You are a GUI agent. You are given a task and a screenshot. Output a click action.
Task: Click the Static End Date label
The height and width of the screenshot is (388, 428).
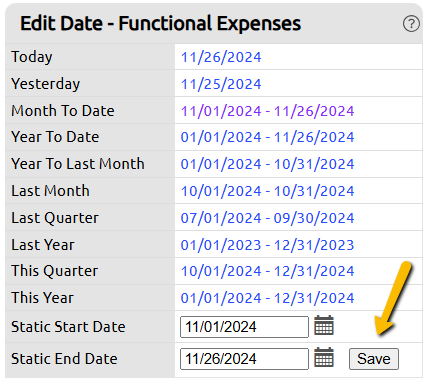[64, 359]
